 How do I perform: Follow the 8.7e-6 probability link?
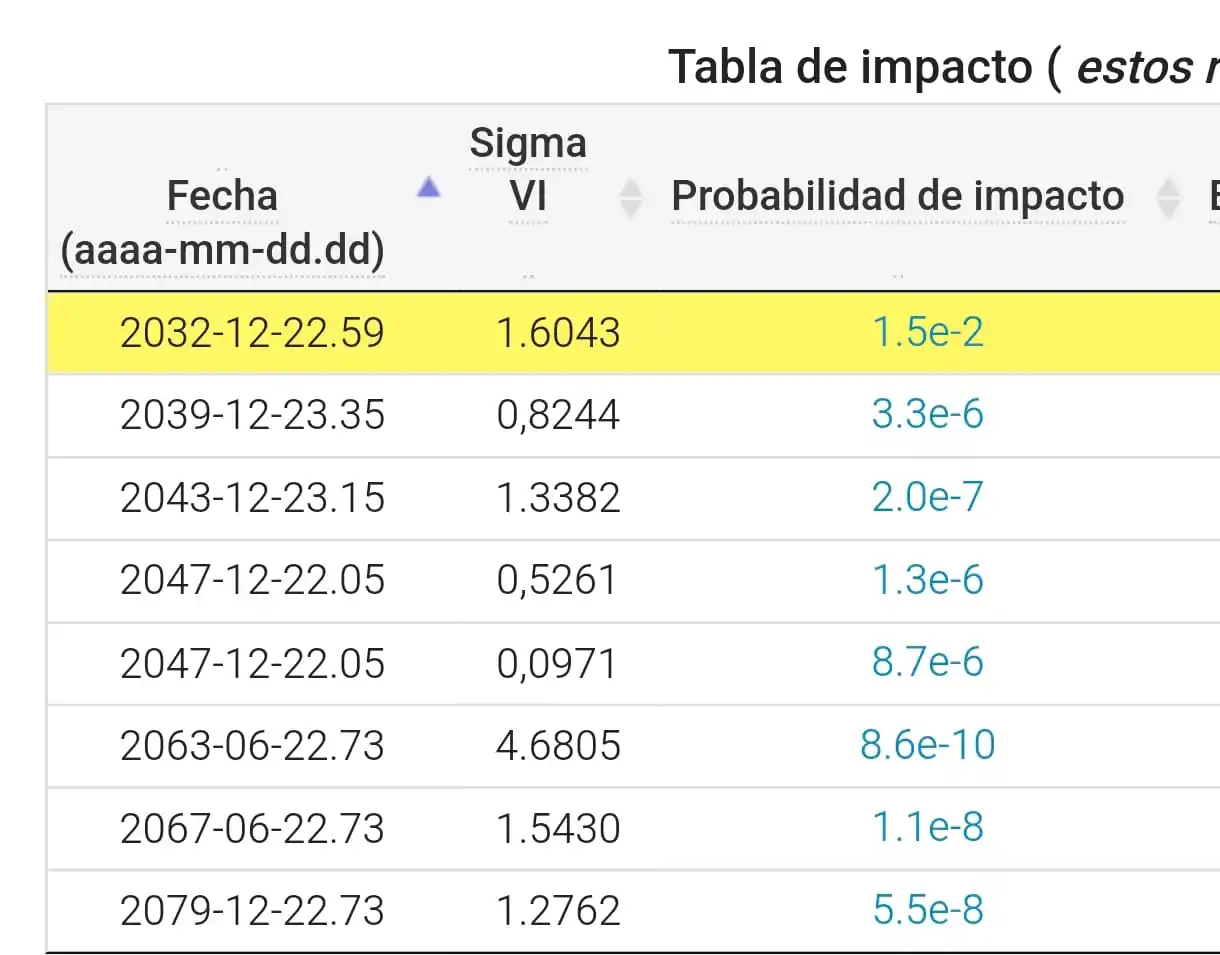click(928, 663)
